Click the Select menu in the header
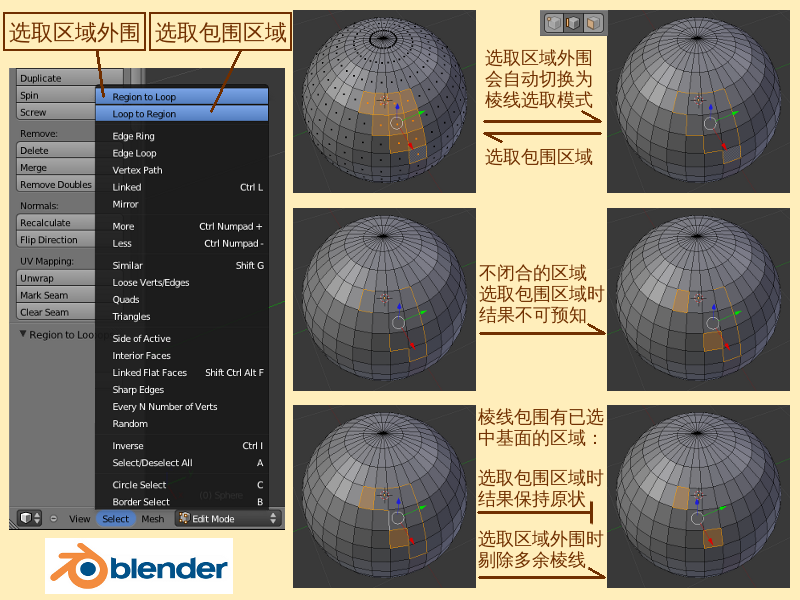The height and width of the screenshot is (600, 800). point(115,519)
